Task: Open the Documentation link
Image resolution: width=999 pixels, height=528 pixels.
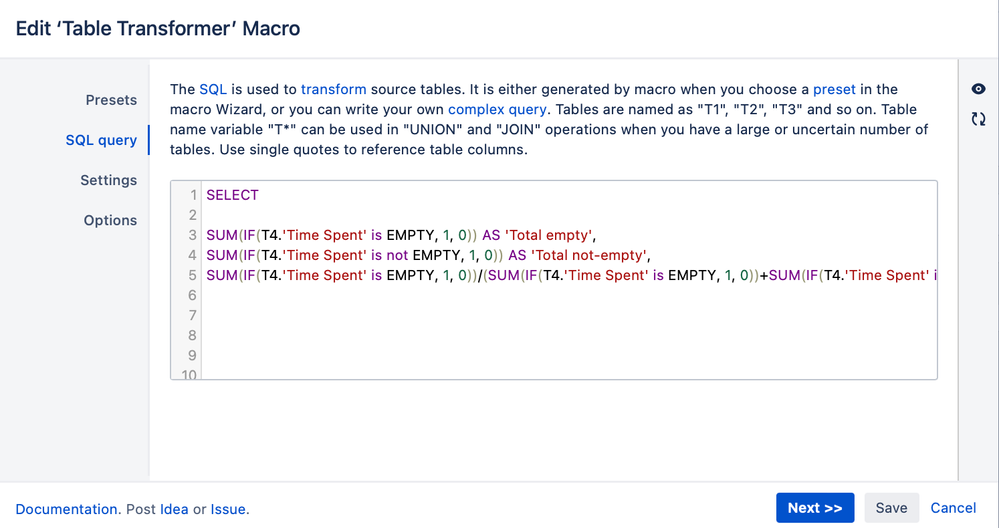Action: tap(66, 510)
